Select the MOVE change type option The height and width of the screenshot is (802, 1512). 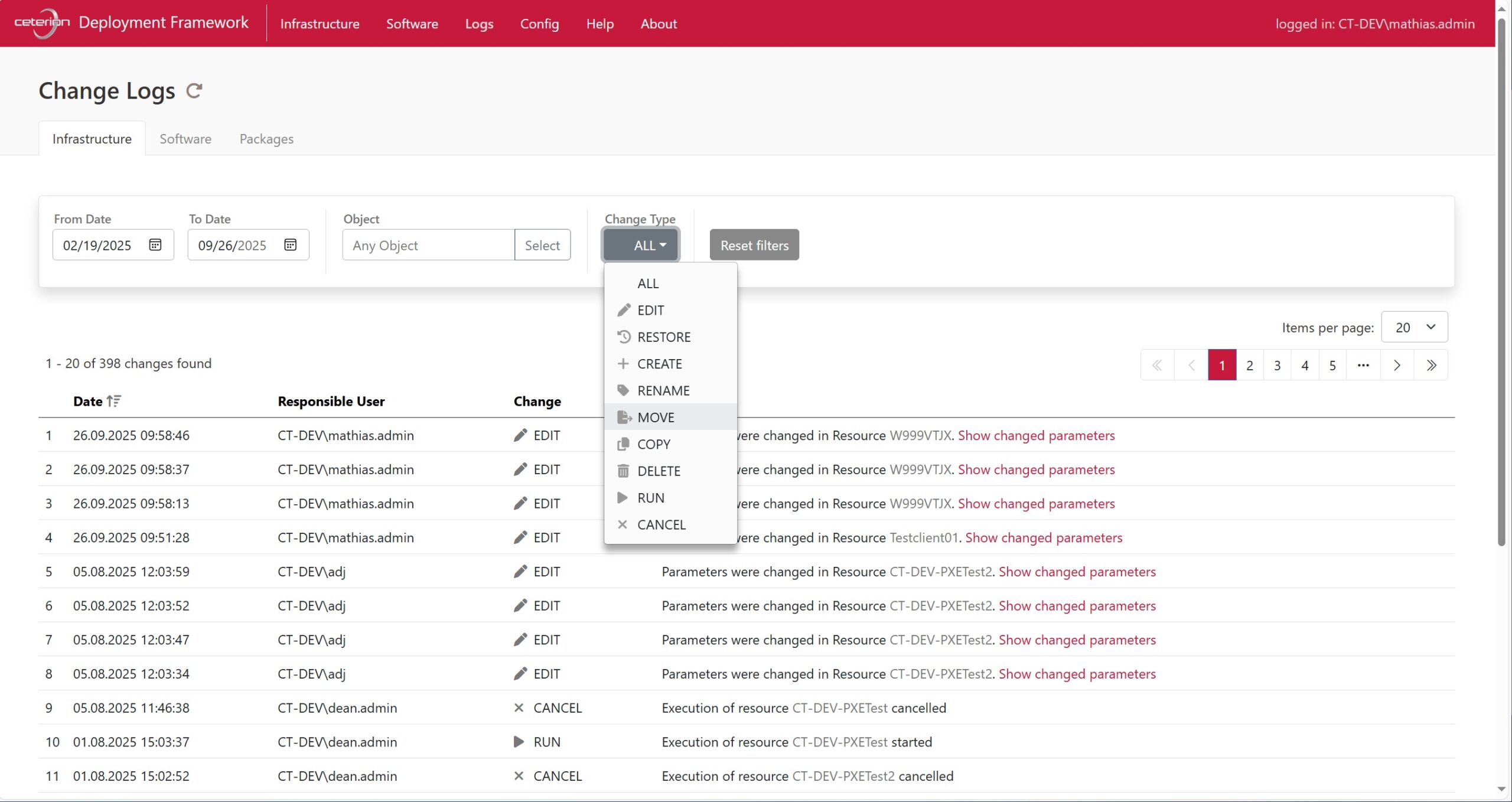655,418
